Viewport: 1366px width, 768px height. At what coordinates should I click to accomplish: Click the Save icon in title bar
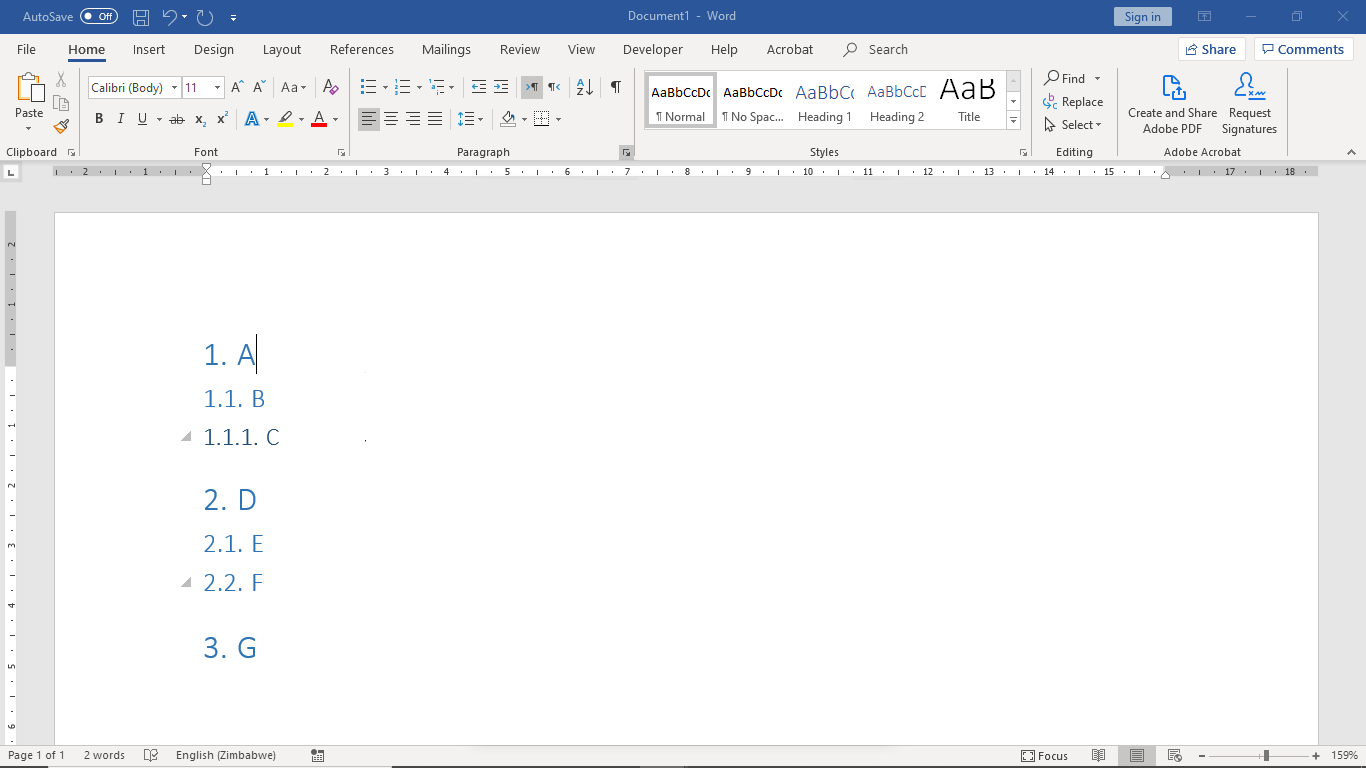click(x=141, y=17)
